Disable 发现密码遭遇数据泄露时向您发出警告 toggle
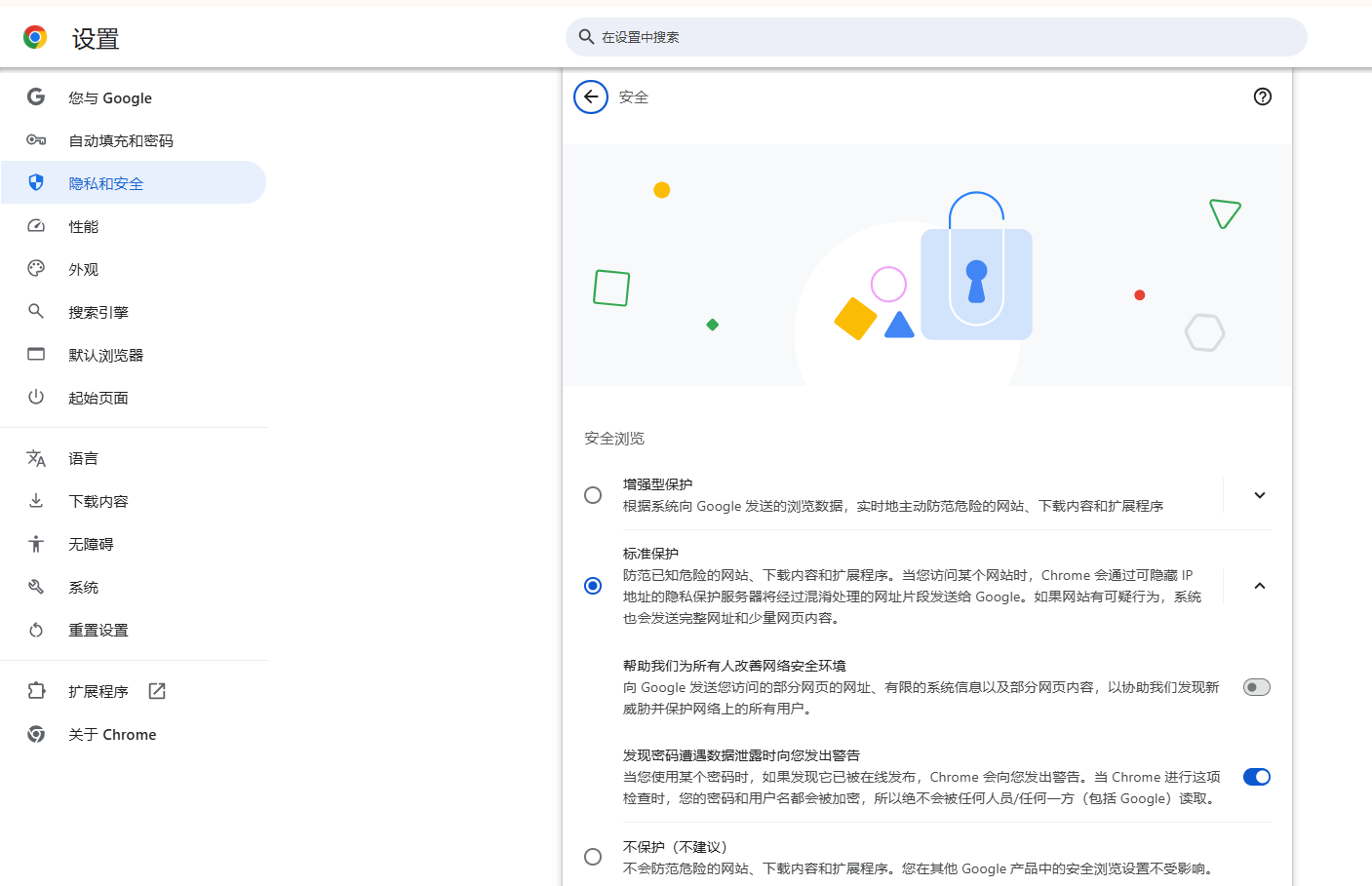Screen dimensions: 1372x886 click(x=1257, y=777)
